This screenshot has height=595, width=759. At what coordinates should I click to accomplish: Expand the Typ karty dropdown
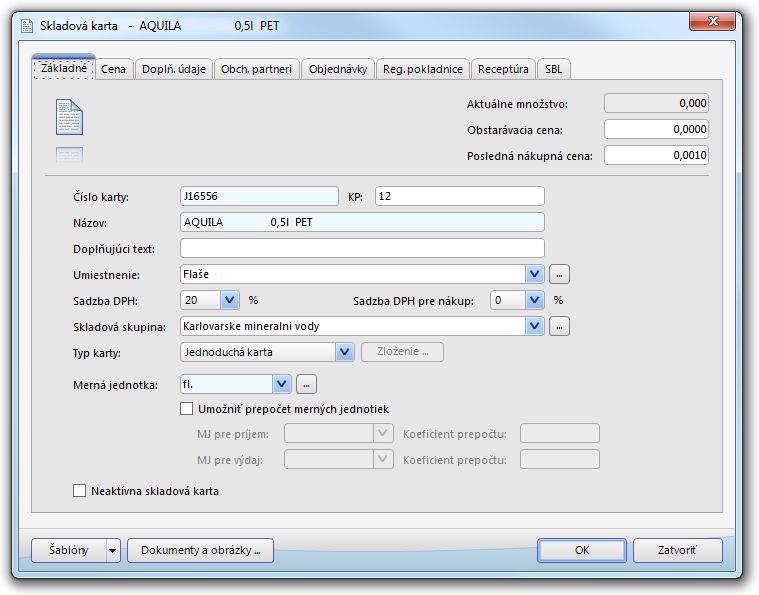coord(344,351)
